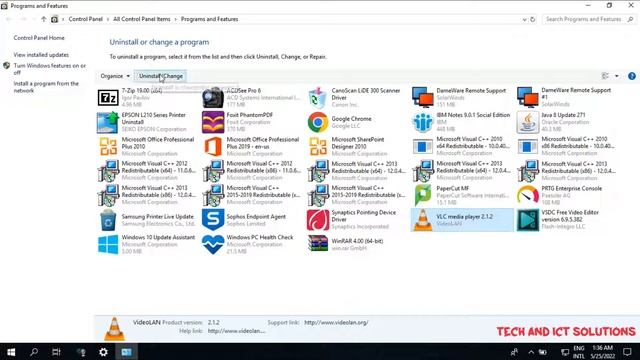Viewport: 640px width, 360px height.
Task: Click the ACDSee Pro 6 camera icon
Action: [213, 98]
